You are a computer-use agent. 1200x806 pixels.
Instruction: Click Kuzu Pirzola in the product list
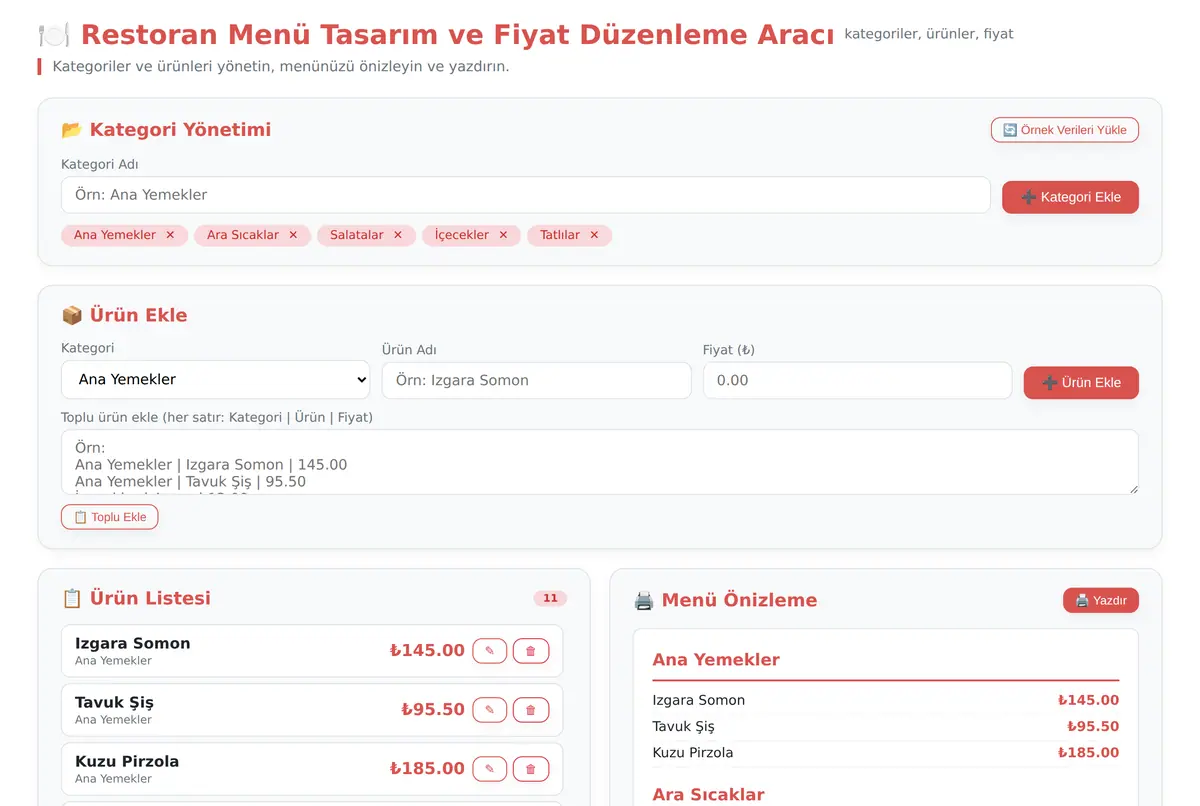[127, 761]
